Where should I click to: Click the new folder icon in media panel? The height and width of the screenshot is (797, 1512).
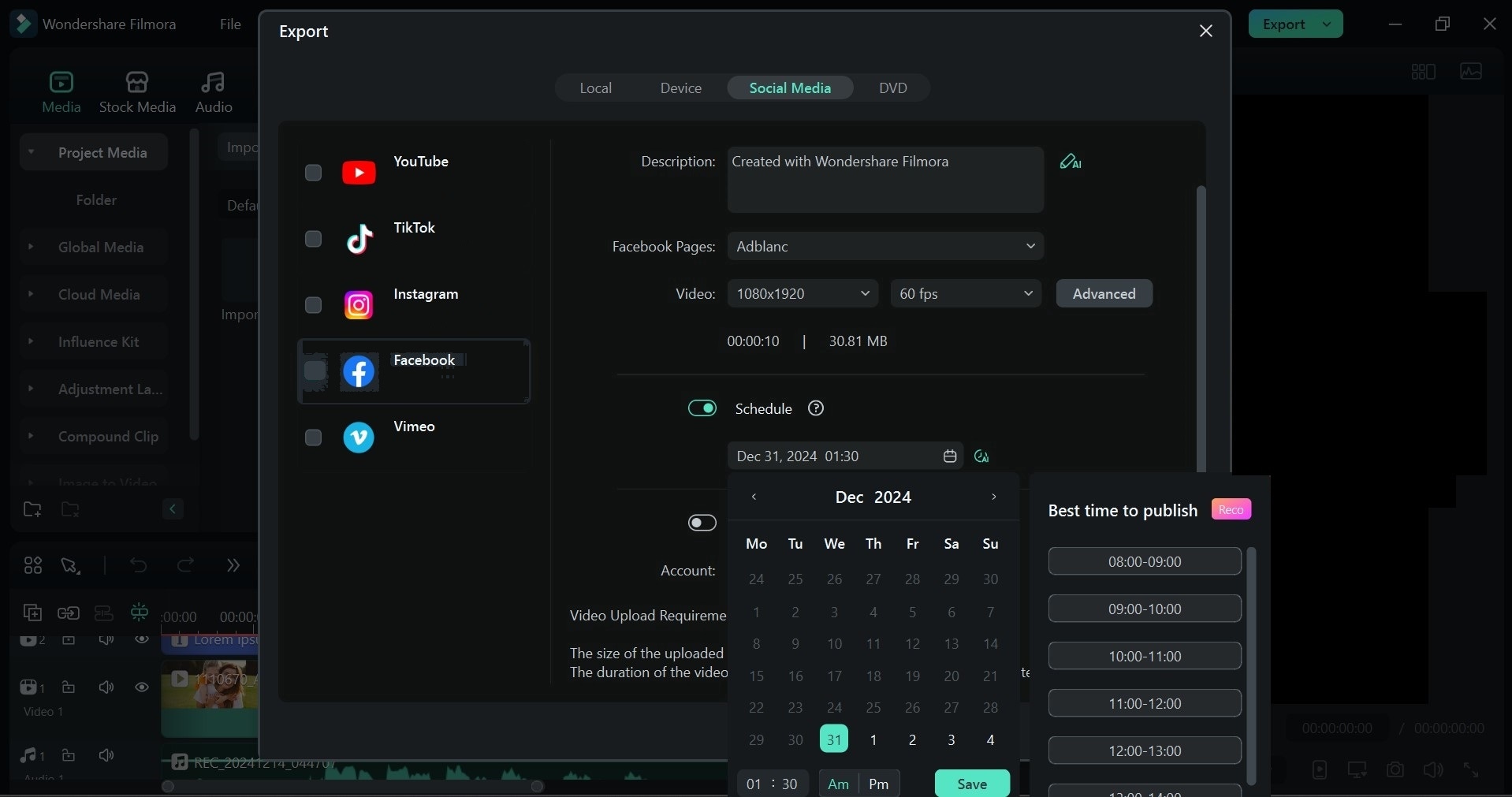point(32,509)
